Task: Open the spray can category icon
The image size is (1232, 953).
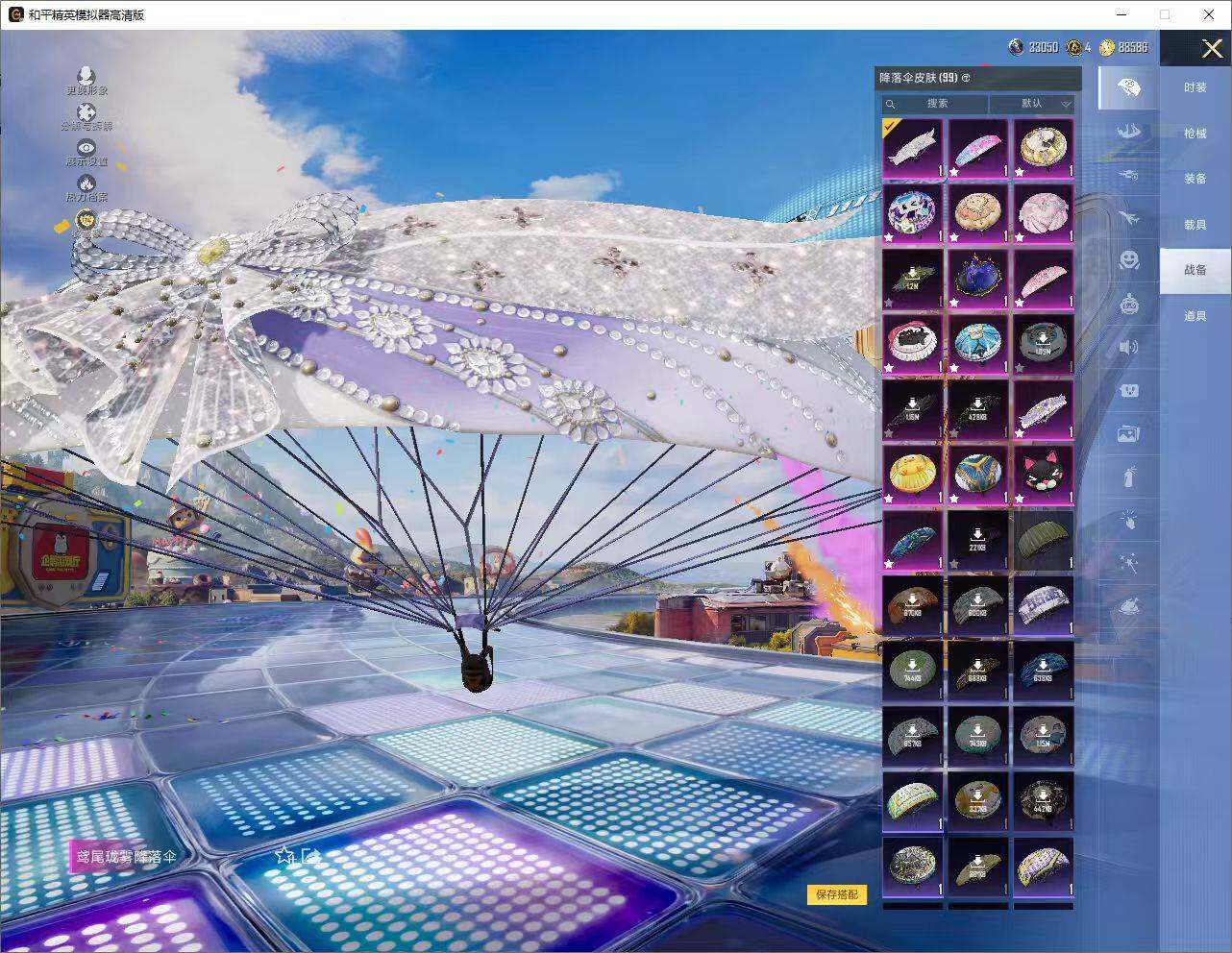Action: 1129,477
